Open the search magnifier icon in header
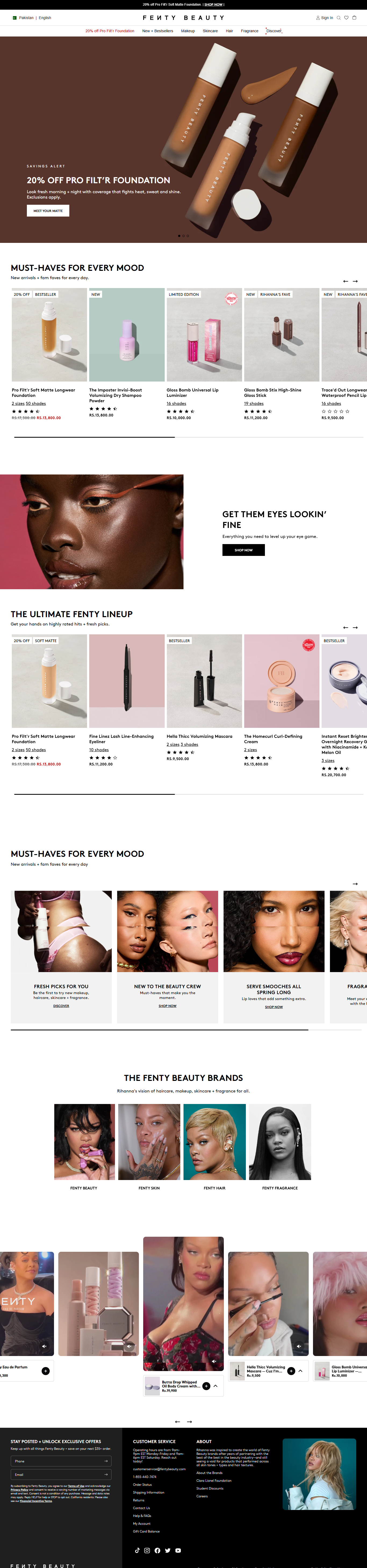The height and width of the screenshot is (1568, 367). [339, 18]
